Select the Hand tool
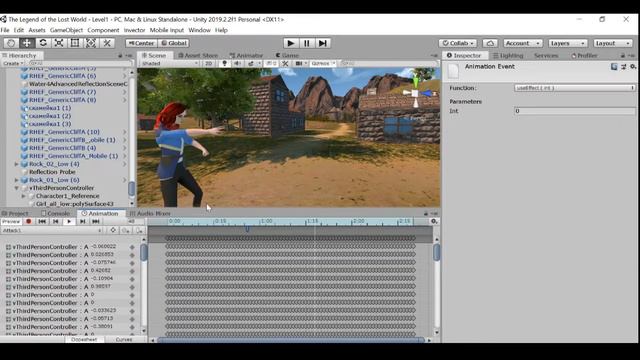Image resolution: width=640 pixels, height=360 pixels. pyautogui.click(x=11, y=43)
